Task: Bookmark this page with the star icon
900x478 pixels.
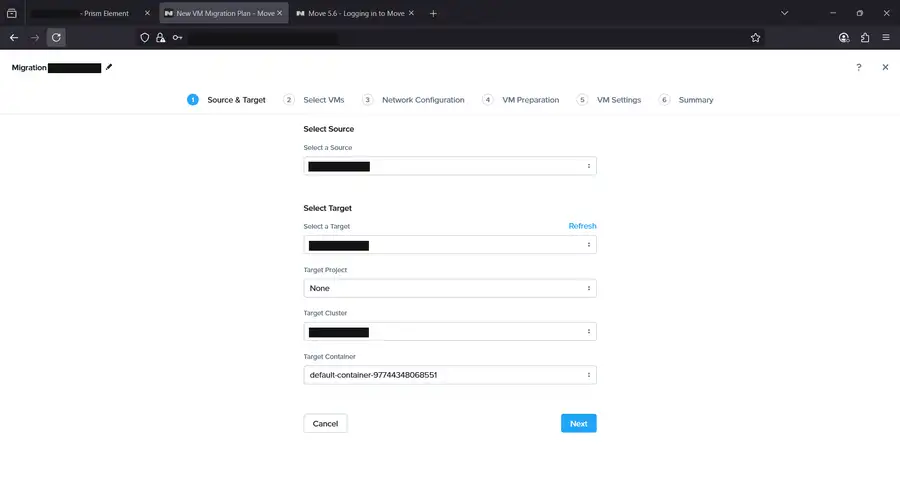Action: click(755, 37)
